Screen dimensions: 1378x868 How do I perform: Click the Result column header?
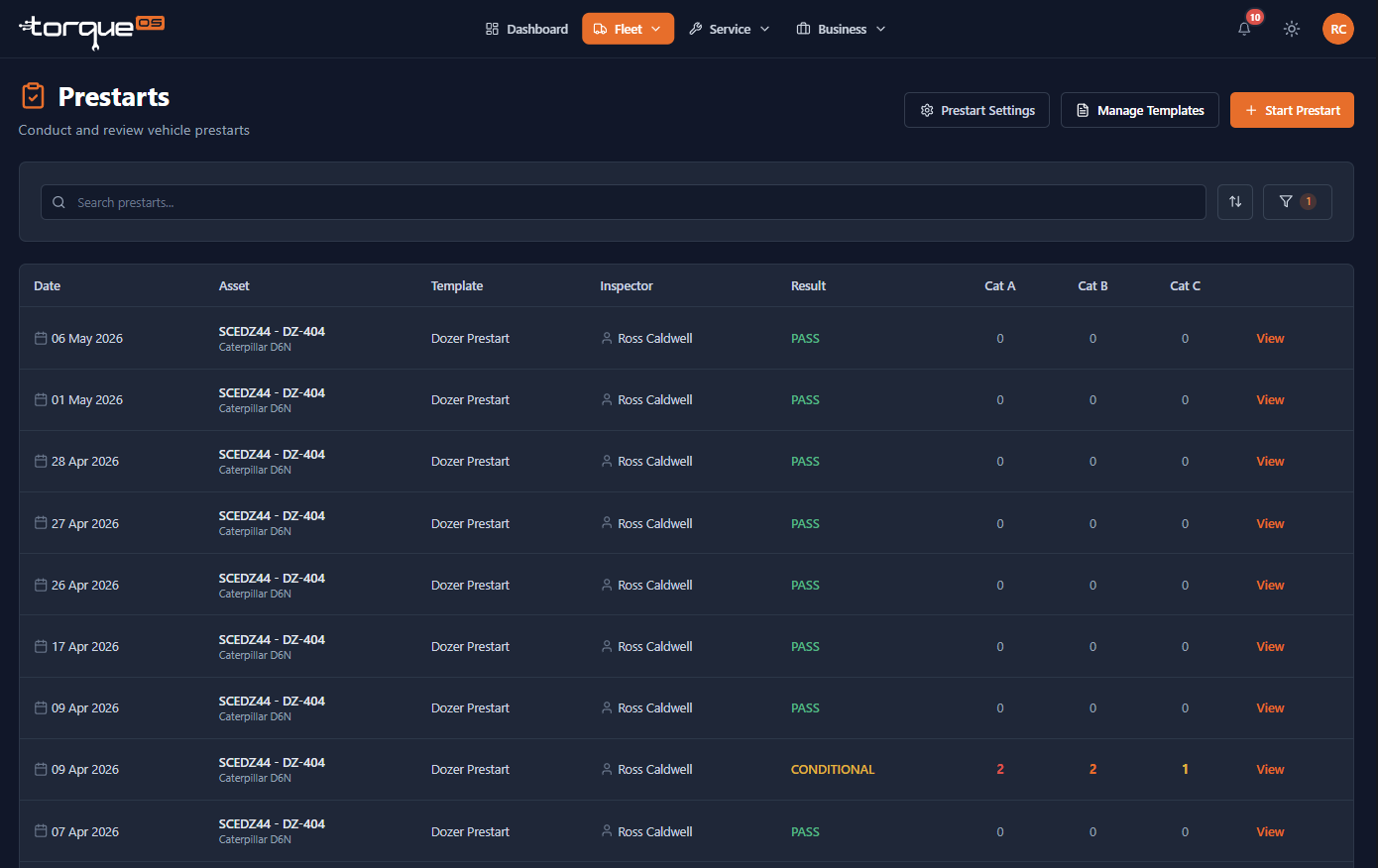[808, 285]
